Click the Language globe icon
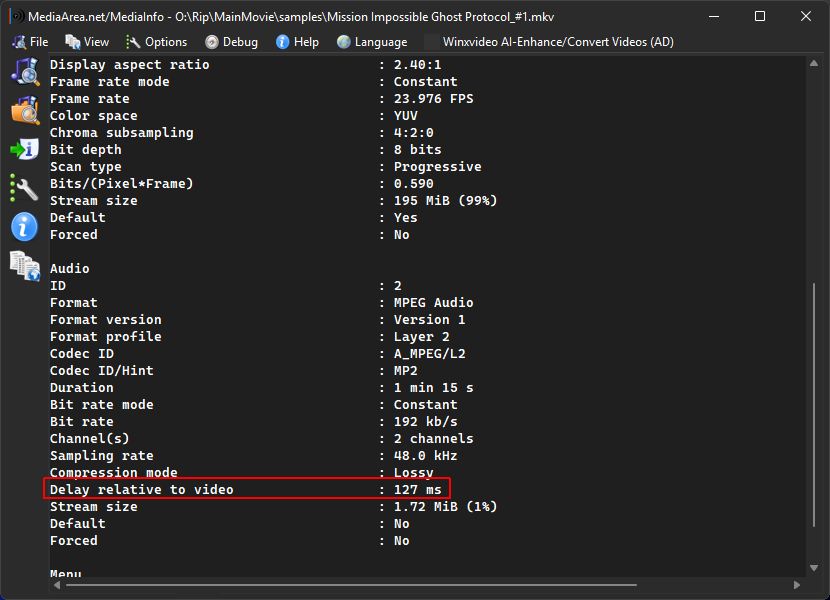 point(344,42)
